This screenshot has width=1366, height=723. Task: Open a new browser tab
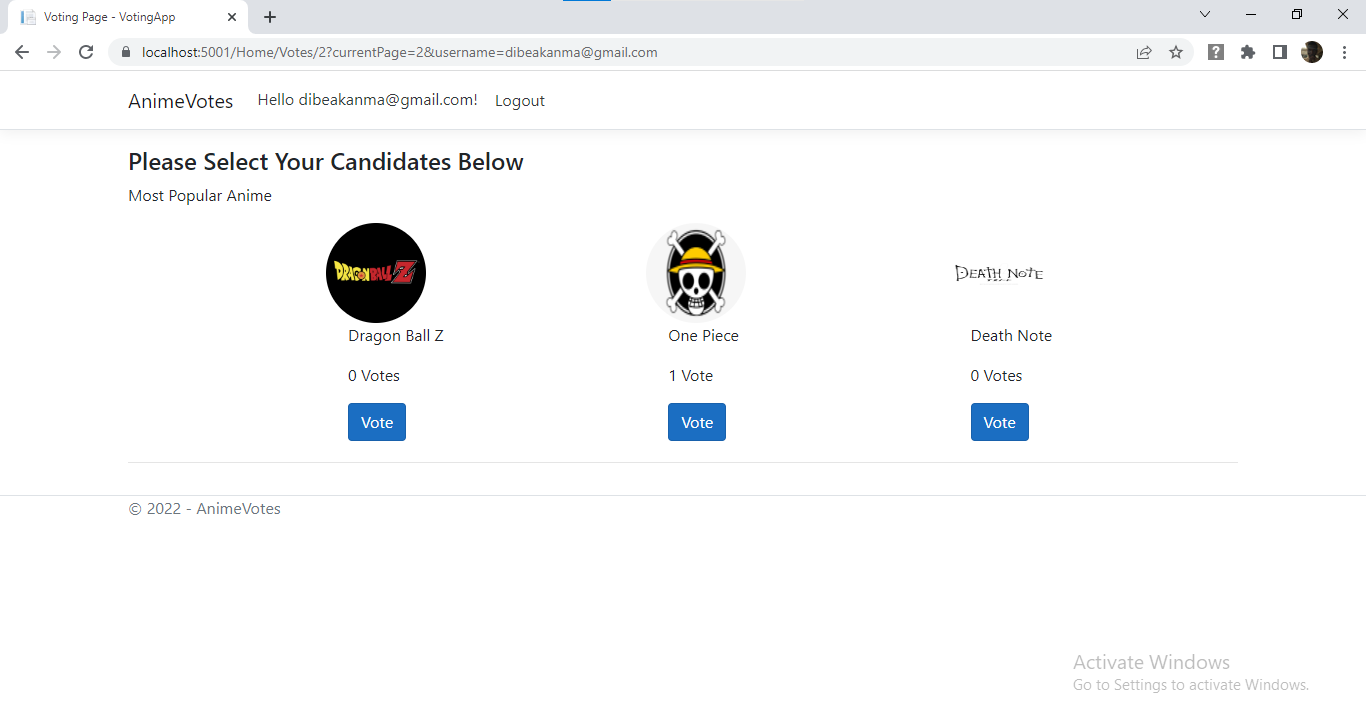269,16
